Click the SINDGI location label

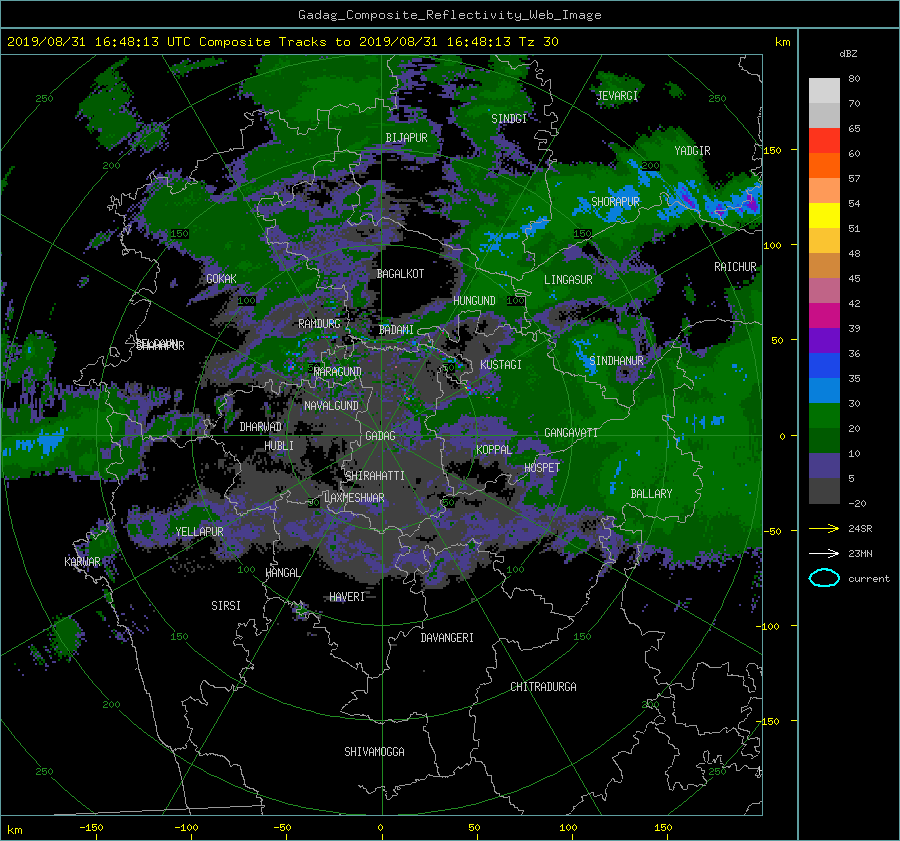pyautogui.click(x=509, y=119)
